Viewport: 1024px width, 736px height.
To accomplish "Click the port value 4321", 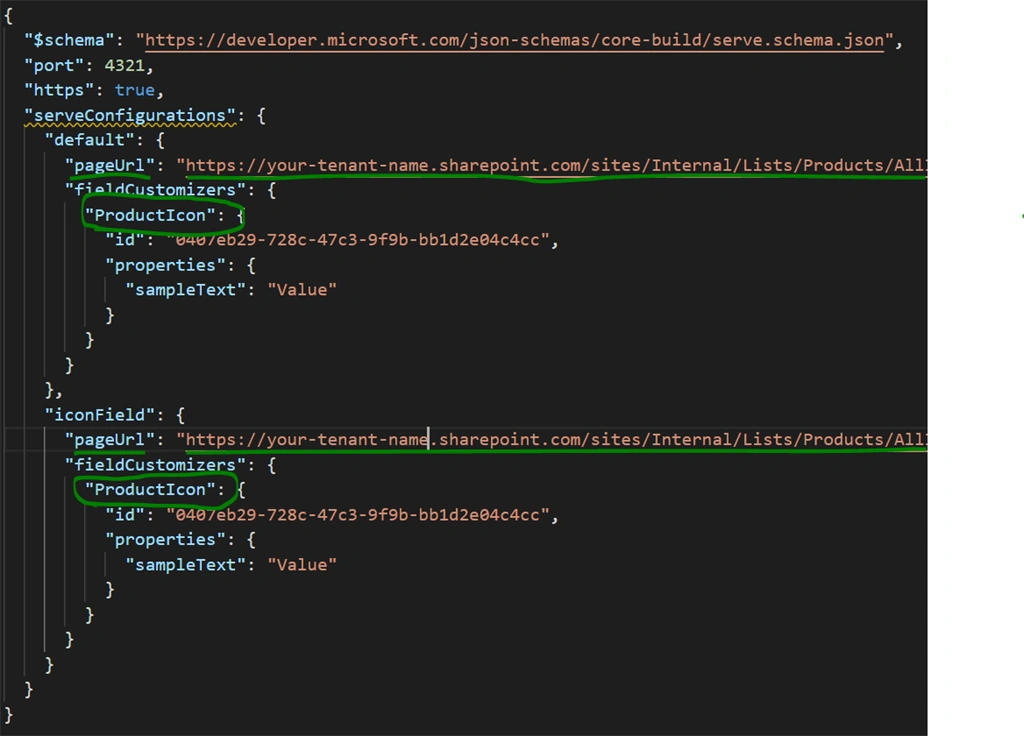I will [x=125, y=66].
